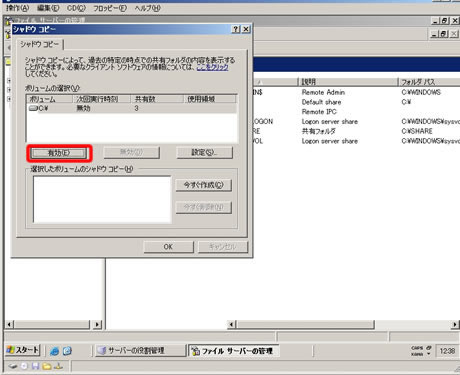Image resolution: width=460 pixels, height=375 pixels.
Task: Open the ヘルプ(H) menu
Action: 147,8
